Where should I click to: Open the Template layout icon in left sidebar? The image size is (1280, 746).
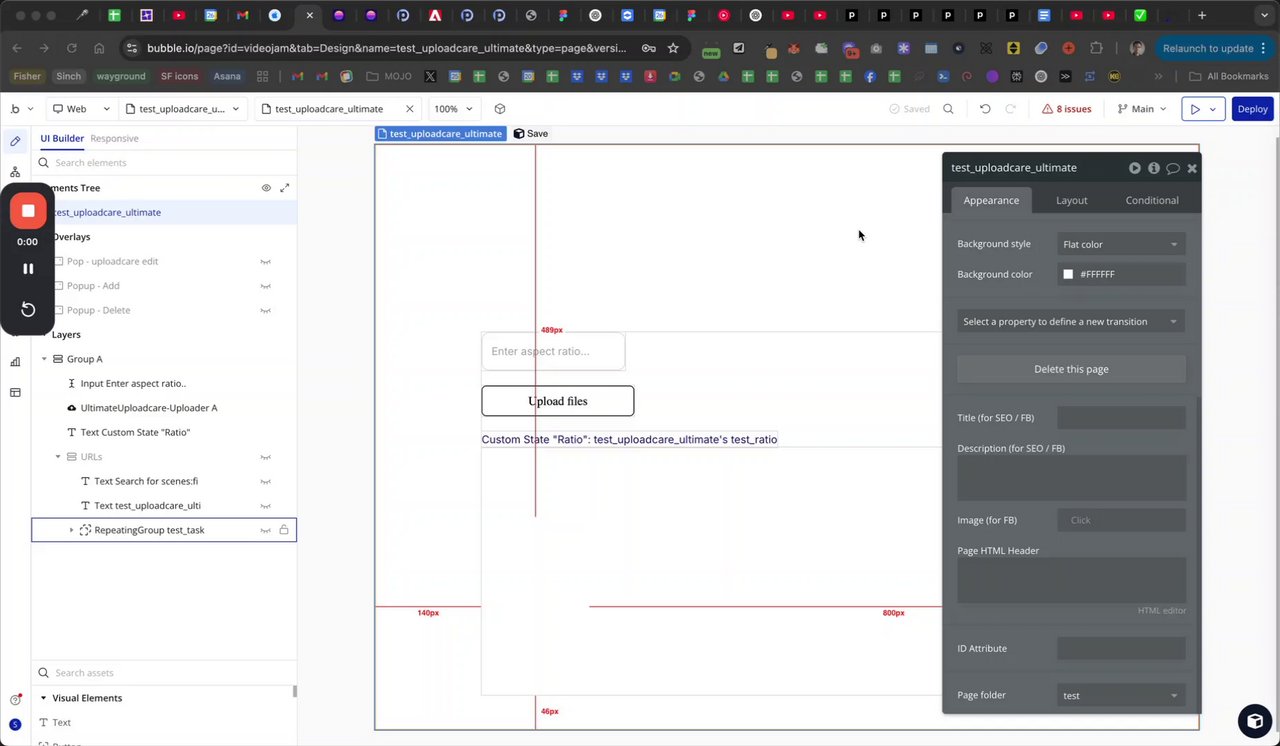tap(15, 392)
